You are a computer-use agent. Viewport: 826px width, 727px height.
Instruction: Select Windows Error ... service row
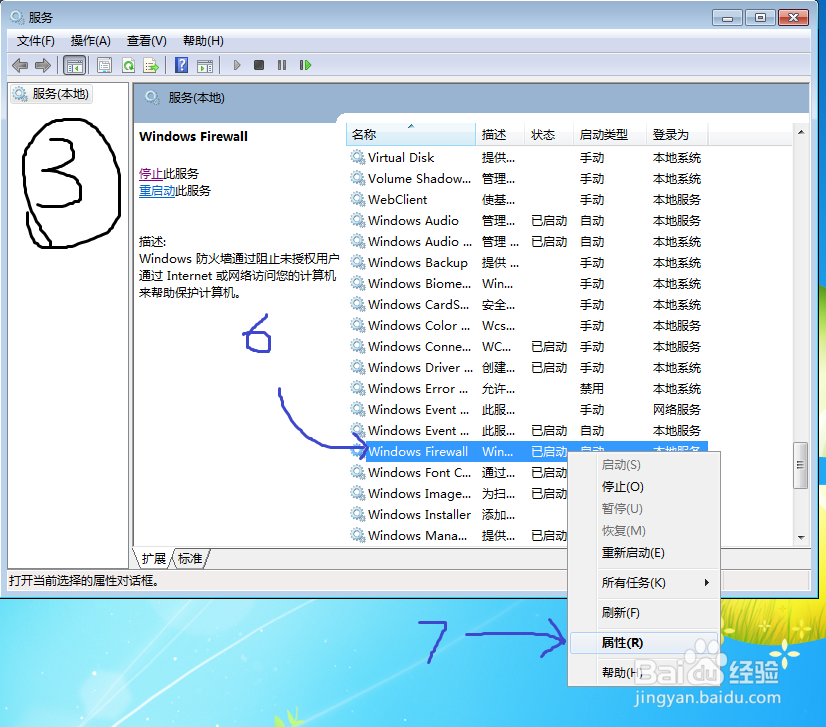tap(527, 388)
